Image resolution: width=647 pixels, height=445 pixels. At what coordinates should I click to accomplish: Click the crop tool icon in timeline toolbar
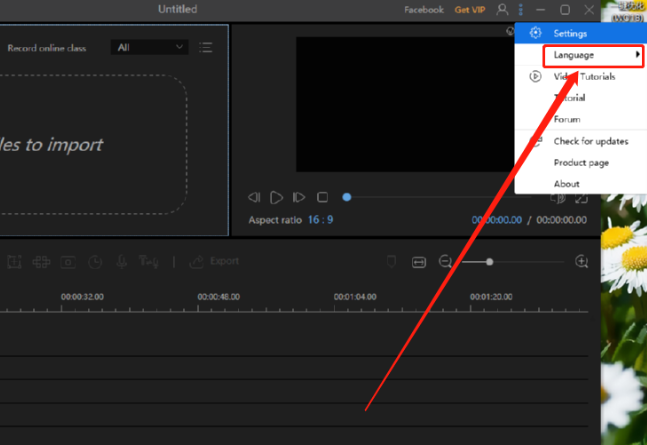[x=14, y=262]
